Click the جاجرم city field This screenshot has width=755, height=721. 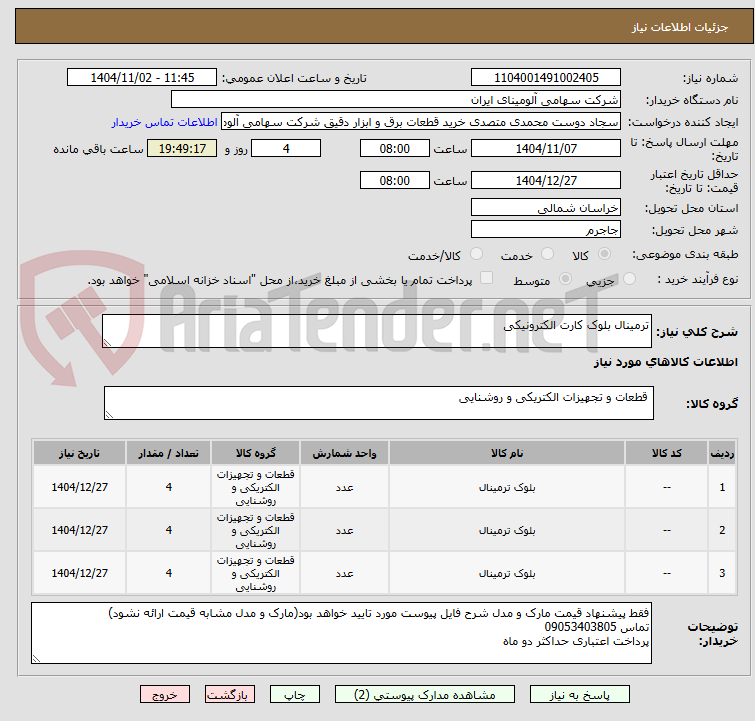(x=546, y=230)
